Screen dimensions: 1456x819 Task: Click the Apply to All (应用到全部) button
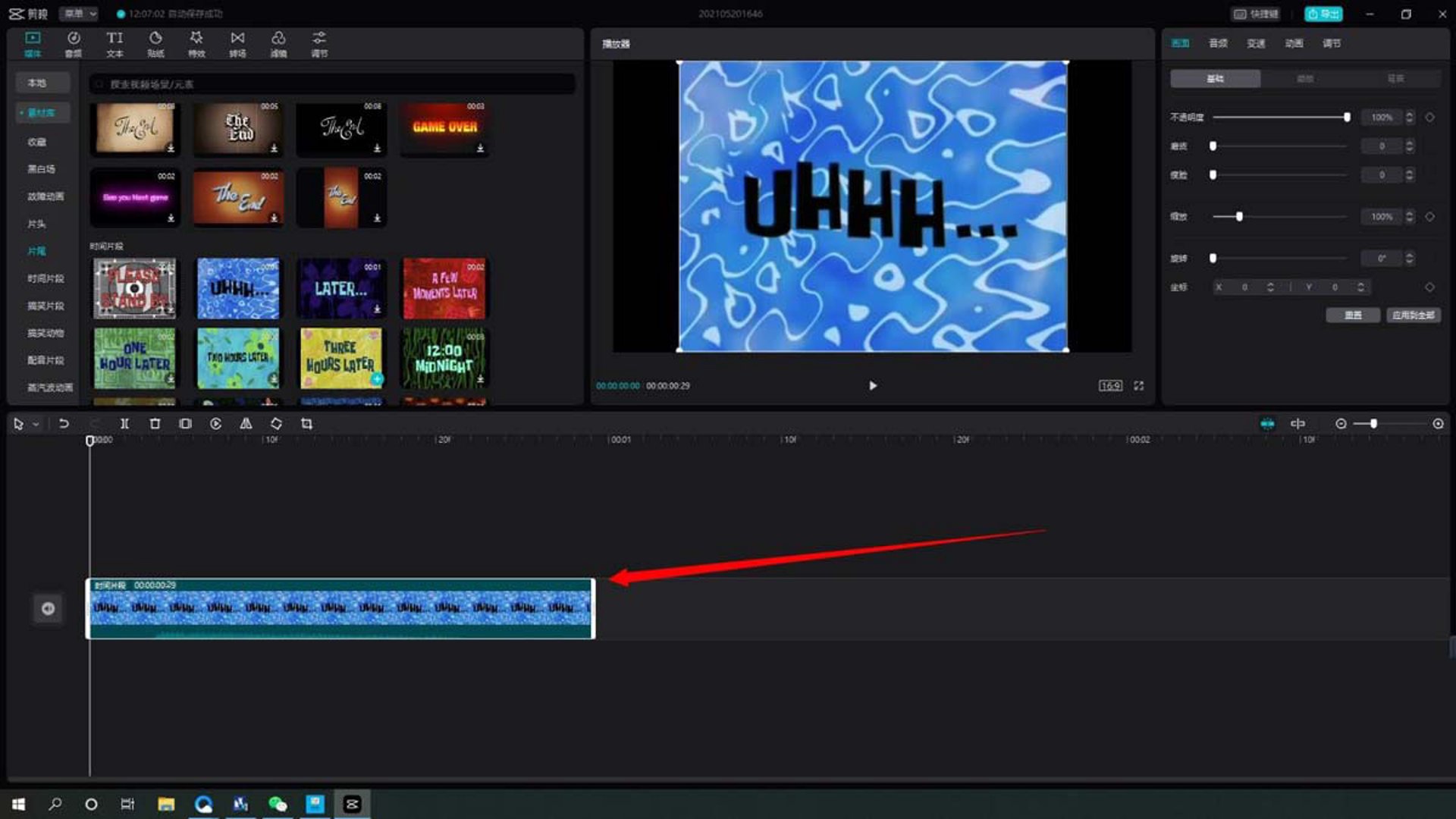point(1414,315)
